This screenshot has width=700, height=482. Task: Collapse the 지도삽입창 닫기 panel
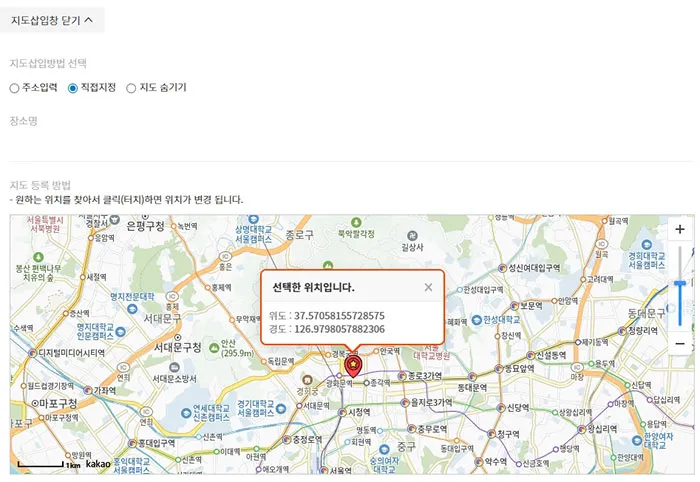52,20
